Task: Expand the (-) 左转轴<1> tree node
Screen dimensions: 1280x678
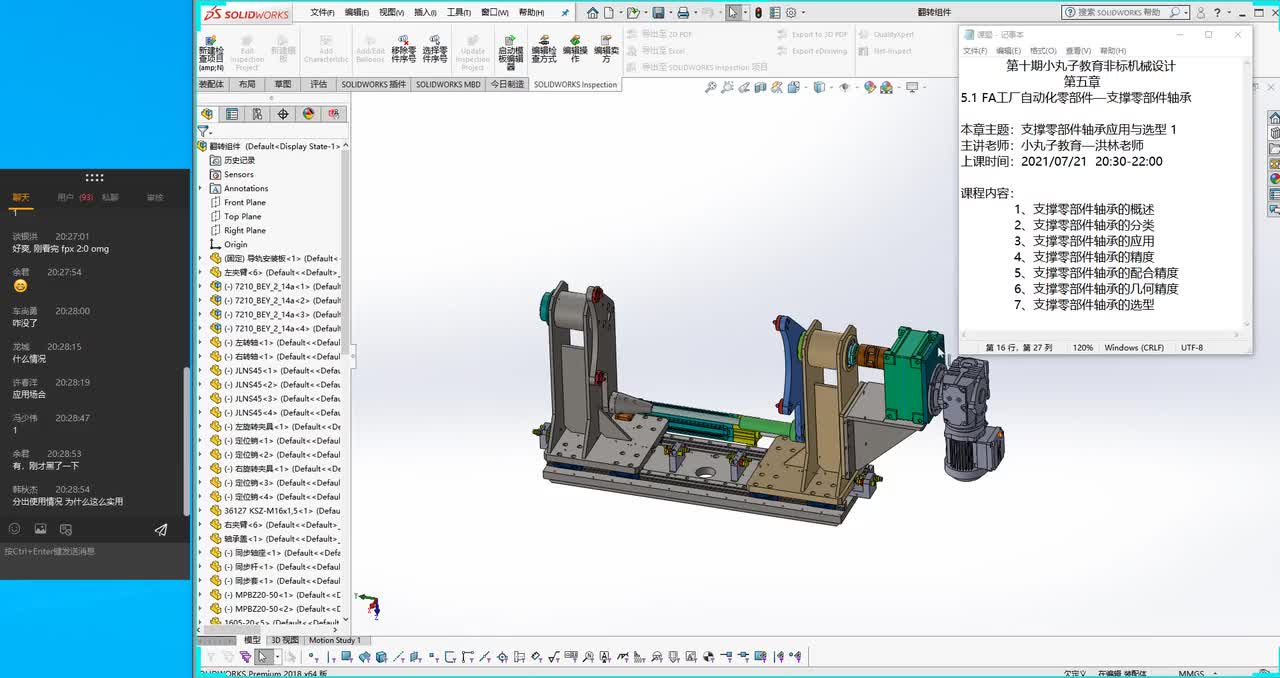Action: [201, 342]
